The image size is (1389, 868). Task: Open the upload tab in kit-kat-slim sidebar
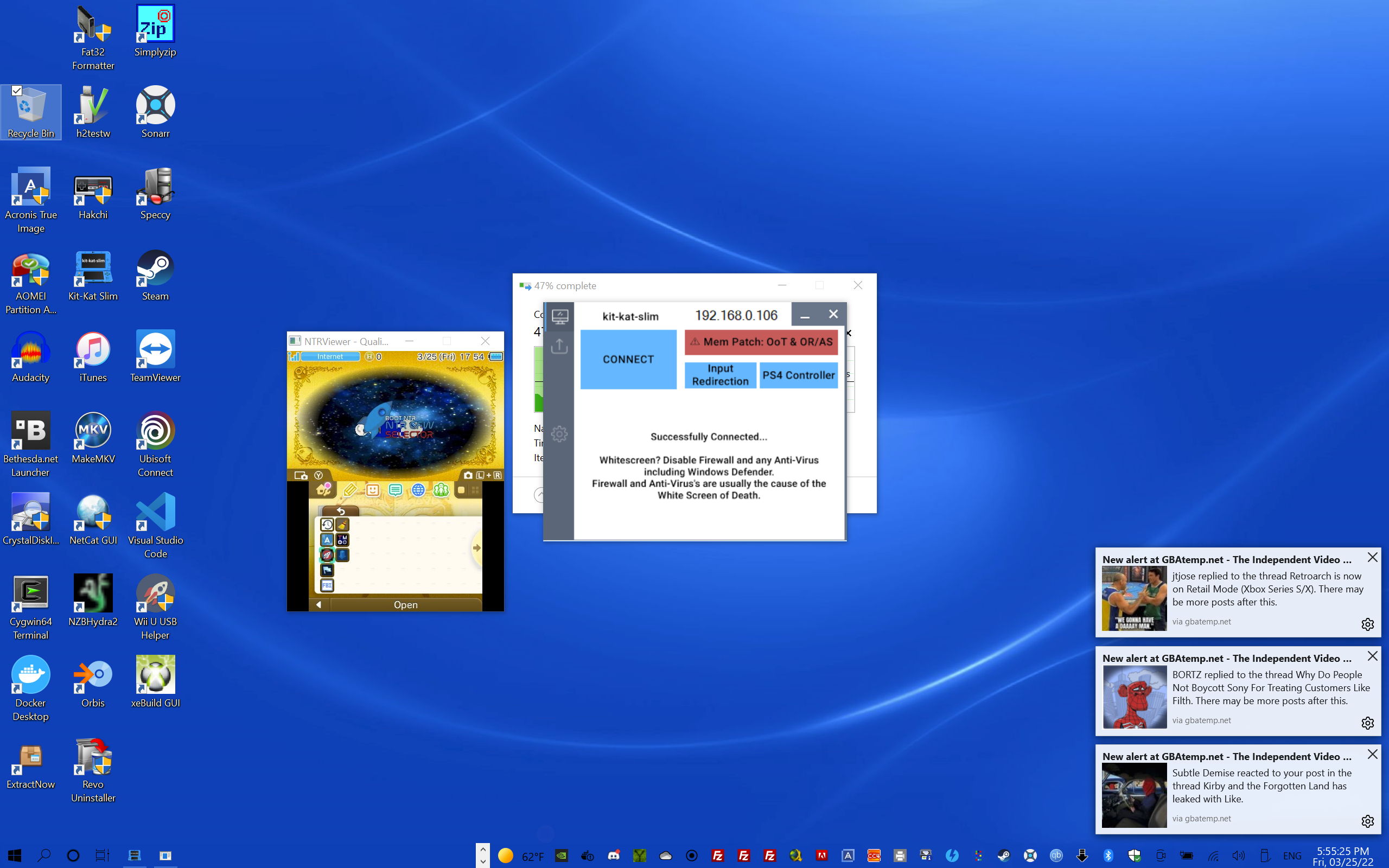point(559,346)
